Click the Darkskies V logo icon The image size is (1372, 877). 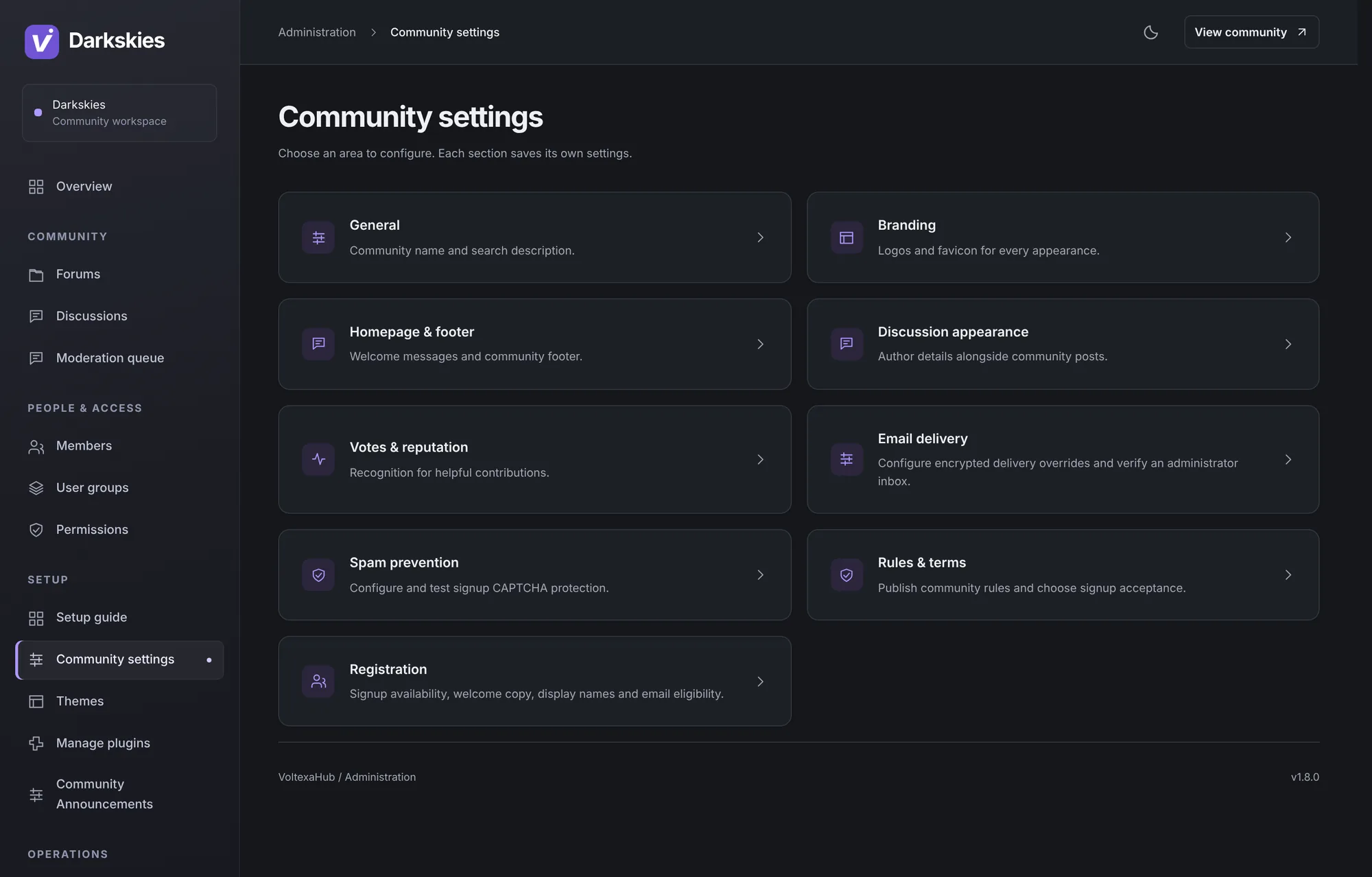[x=42, y=41]
